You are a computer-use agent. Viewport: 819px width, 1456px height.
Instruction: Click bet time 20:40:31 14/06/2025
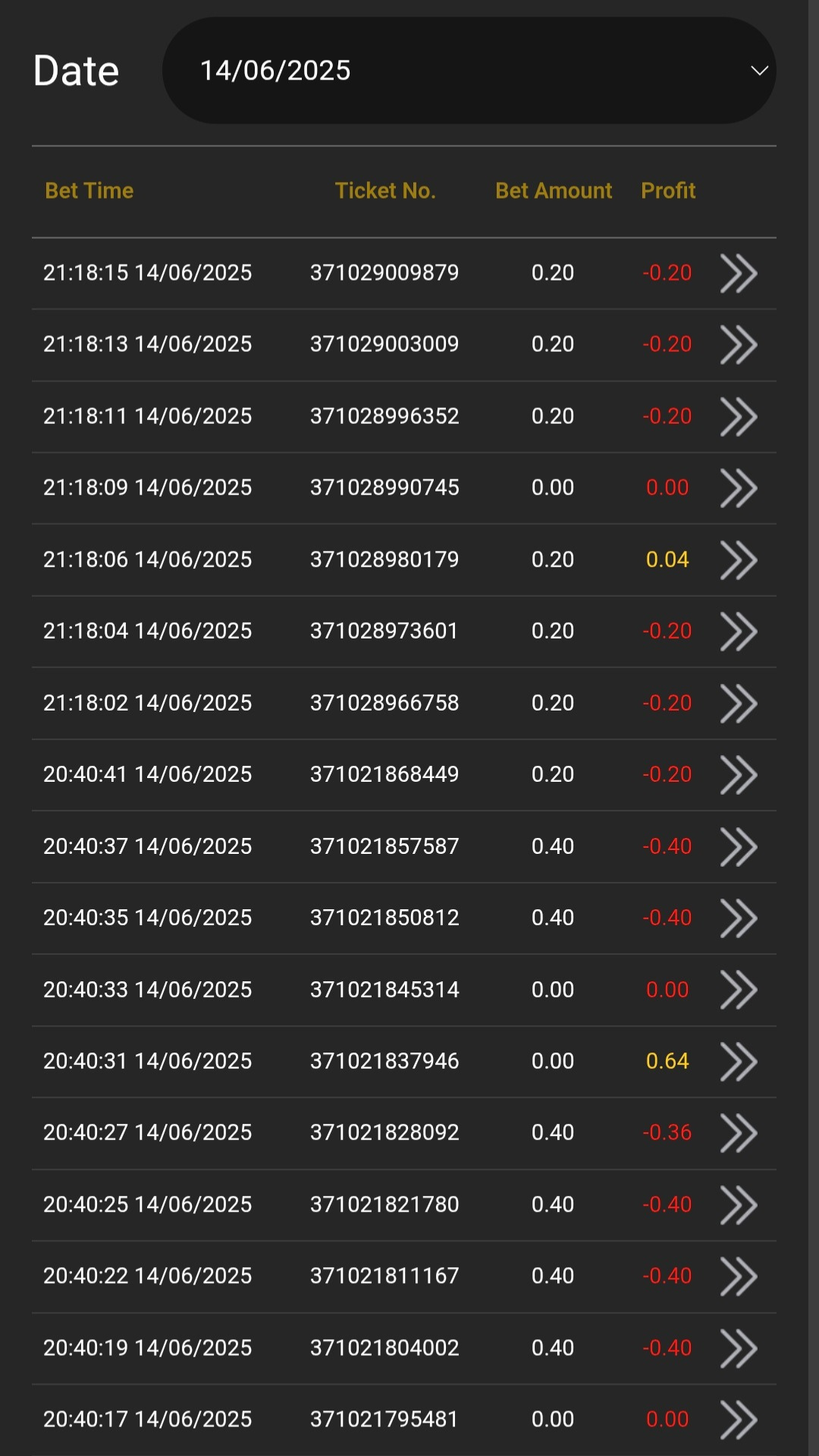[x=147, y=1060]
